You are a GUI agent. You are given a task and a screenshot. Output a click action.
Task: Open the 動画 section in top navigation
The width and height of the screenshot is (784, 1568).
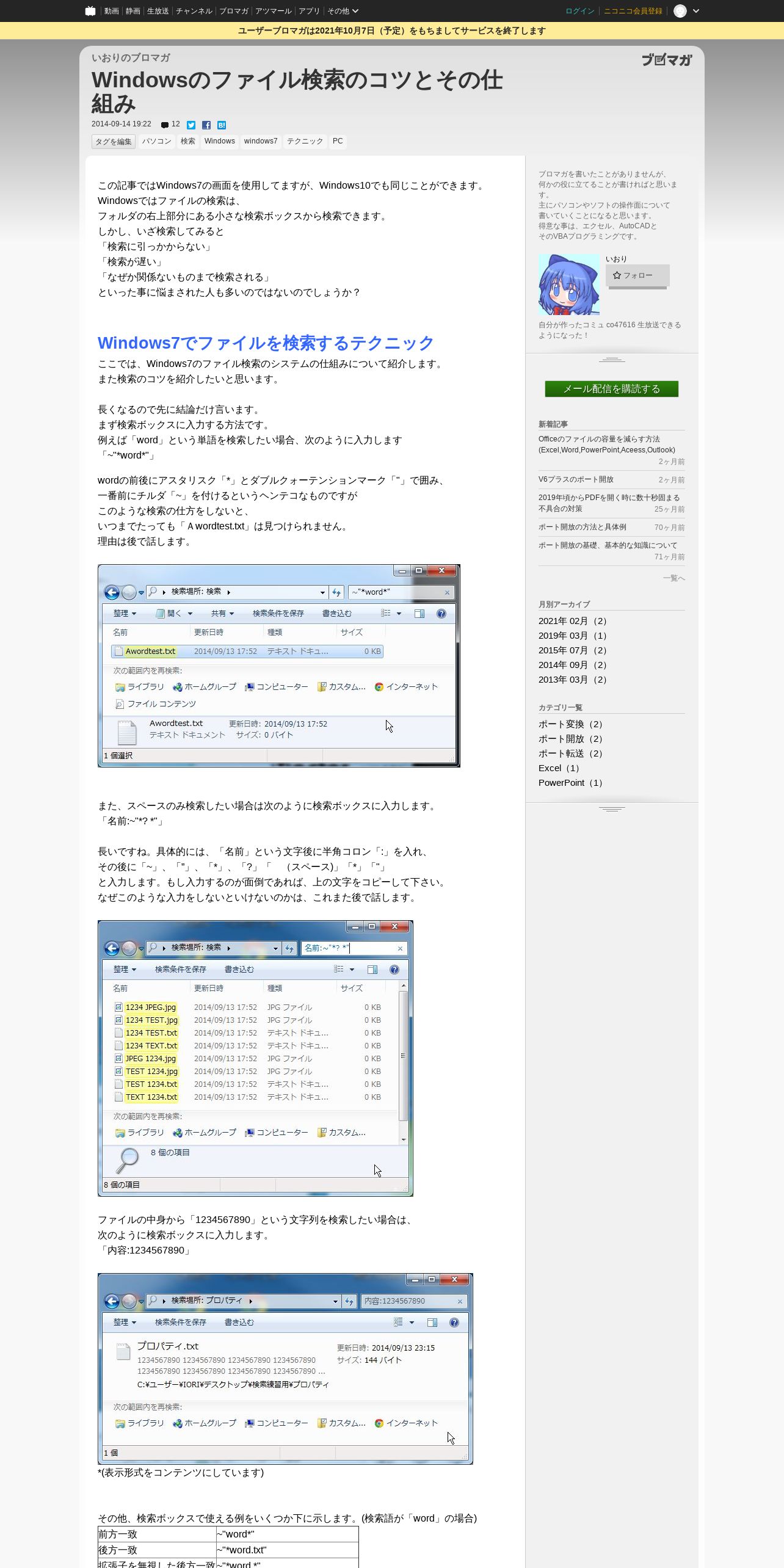tap(111, 11)
